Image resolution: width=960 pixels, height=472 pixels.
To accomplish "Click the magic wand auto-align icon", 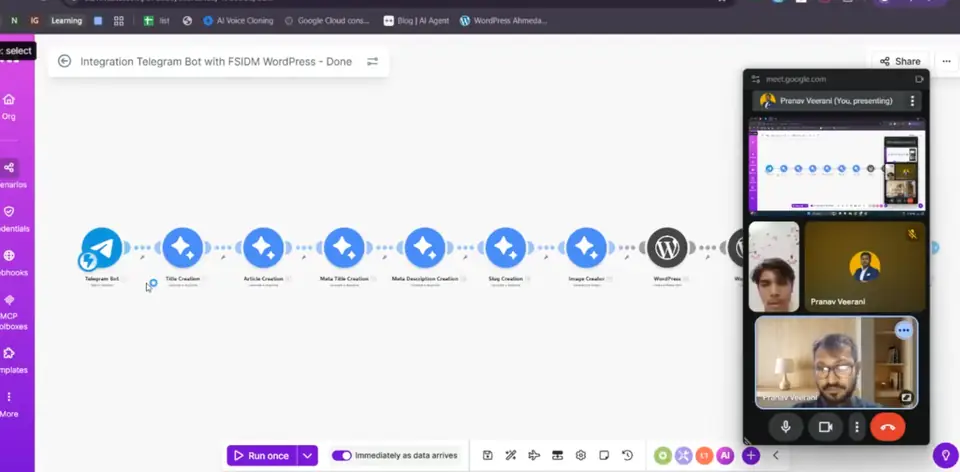I will [511, 455].
